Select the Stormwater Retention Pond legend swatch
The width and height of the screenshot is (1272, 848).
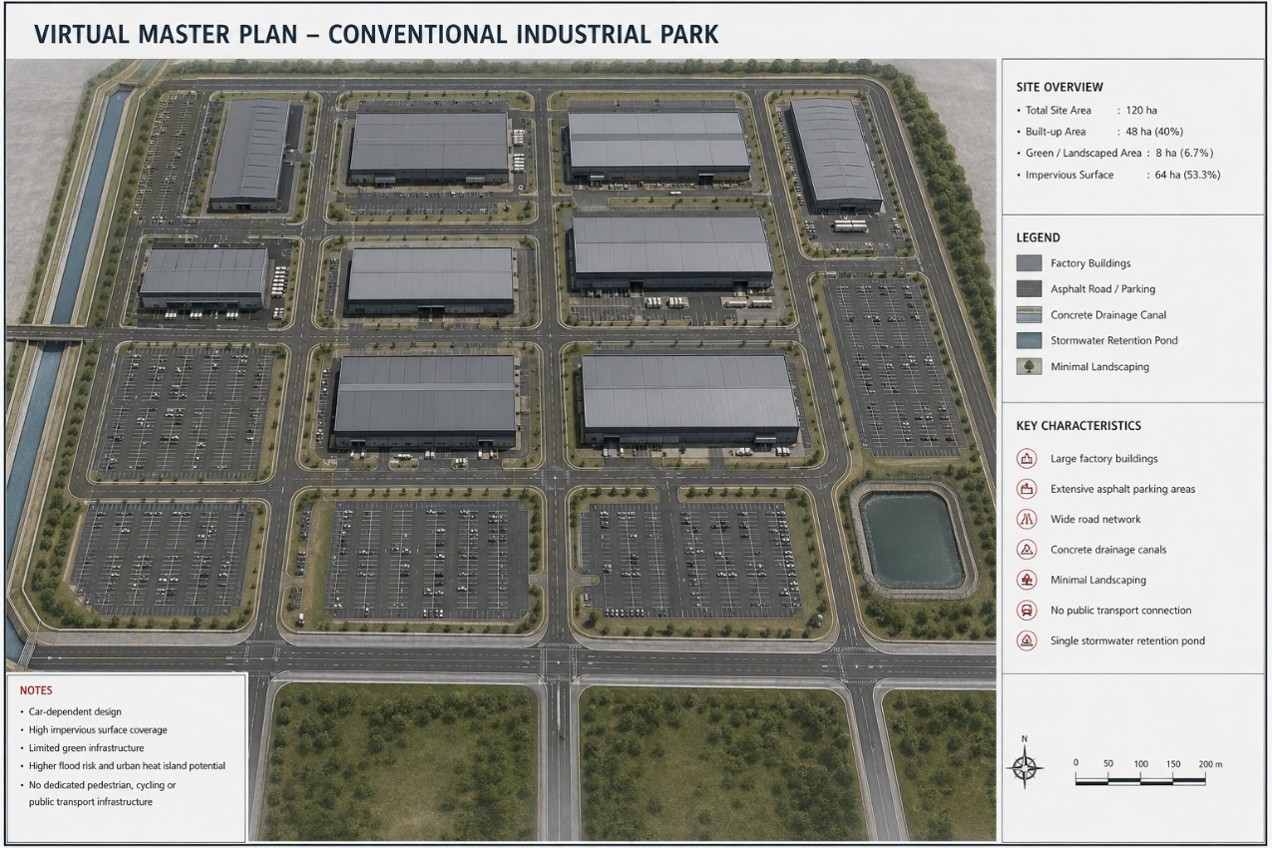(1028, 340)
